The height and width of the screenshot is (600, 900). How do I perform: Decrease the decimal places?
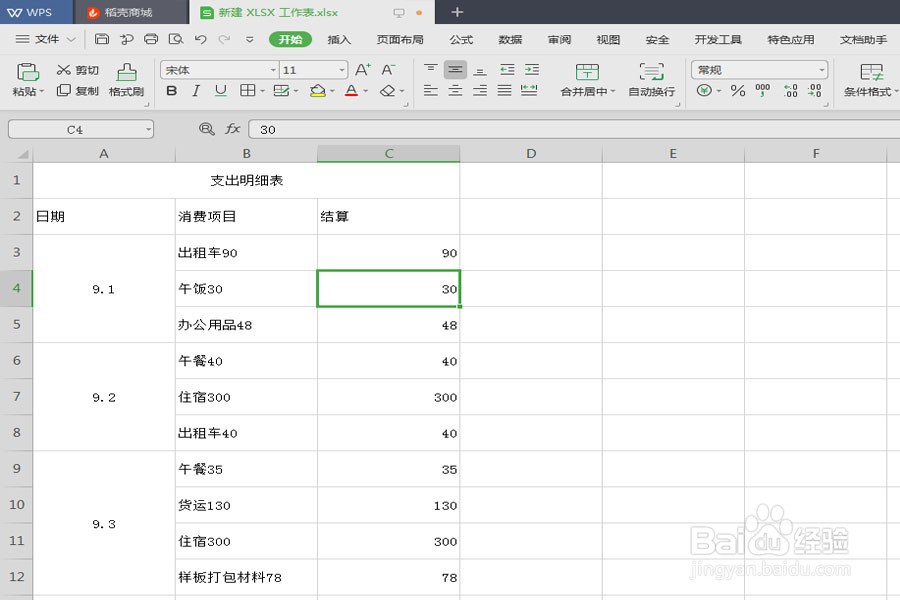pos(814,91)
